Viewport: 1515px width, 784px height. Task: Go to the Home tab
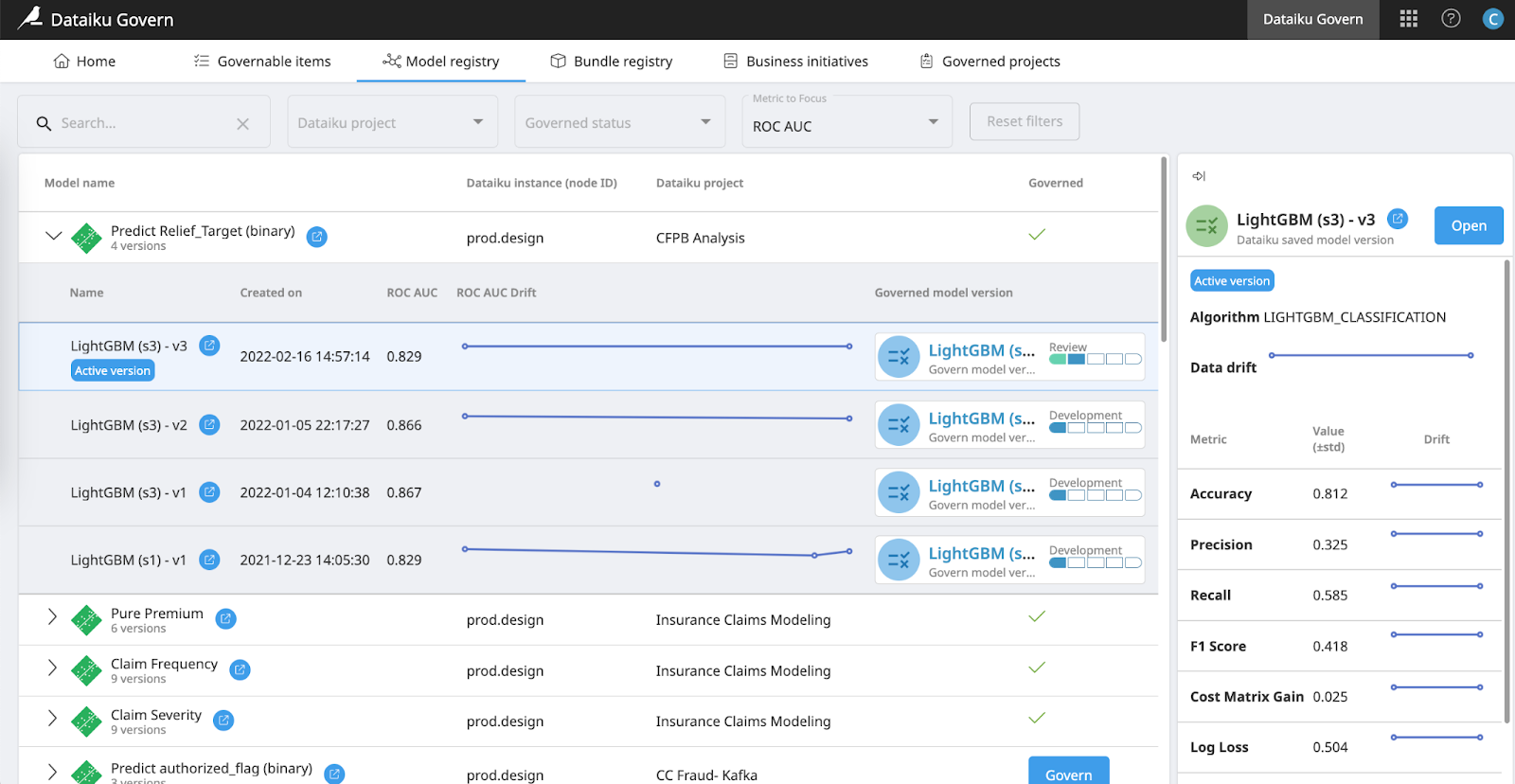pyautogui.click(x=84, y=62)
